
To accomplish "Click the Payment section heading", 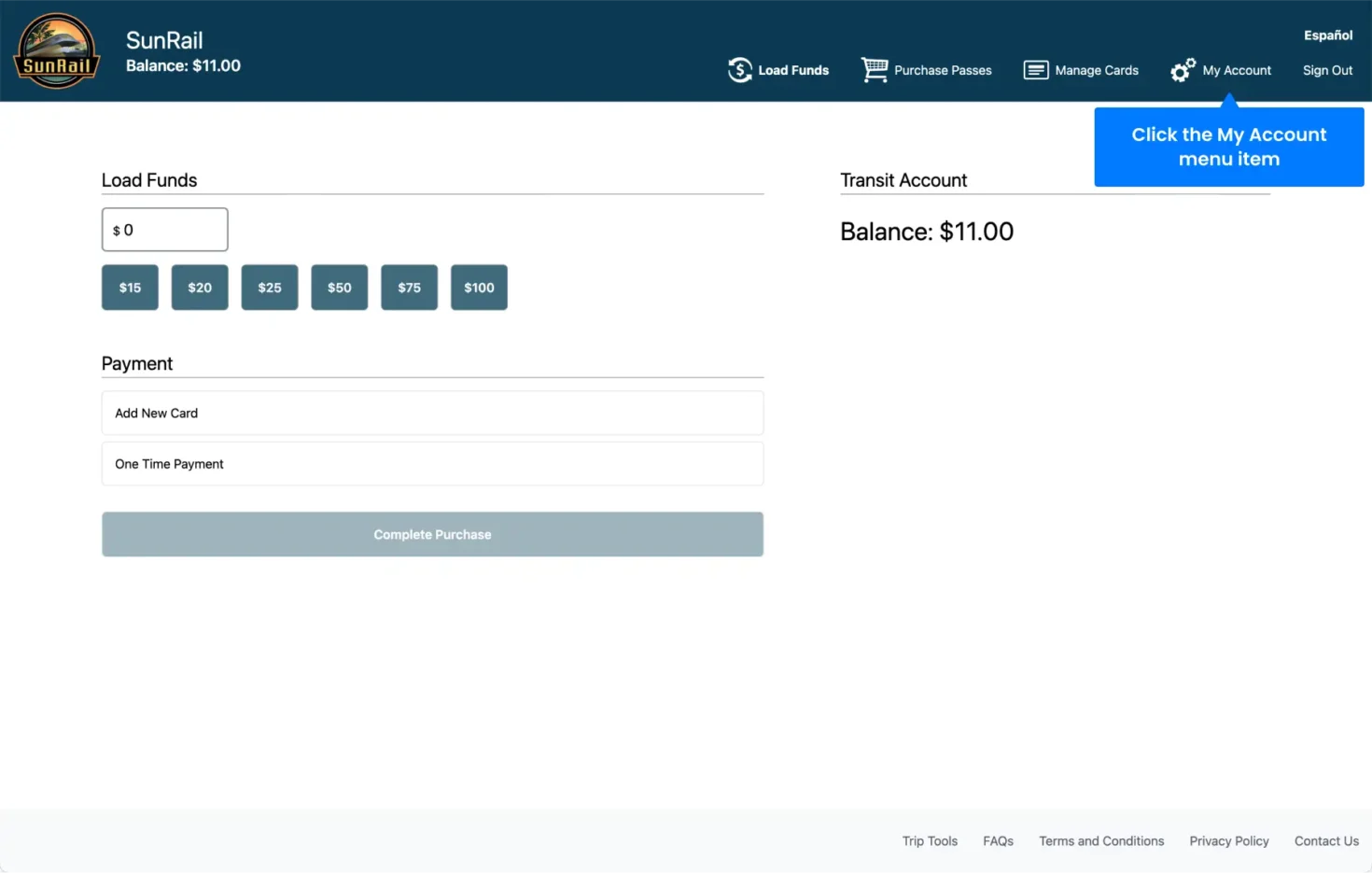I will (137, 363).
